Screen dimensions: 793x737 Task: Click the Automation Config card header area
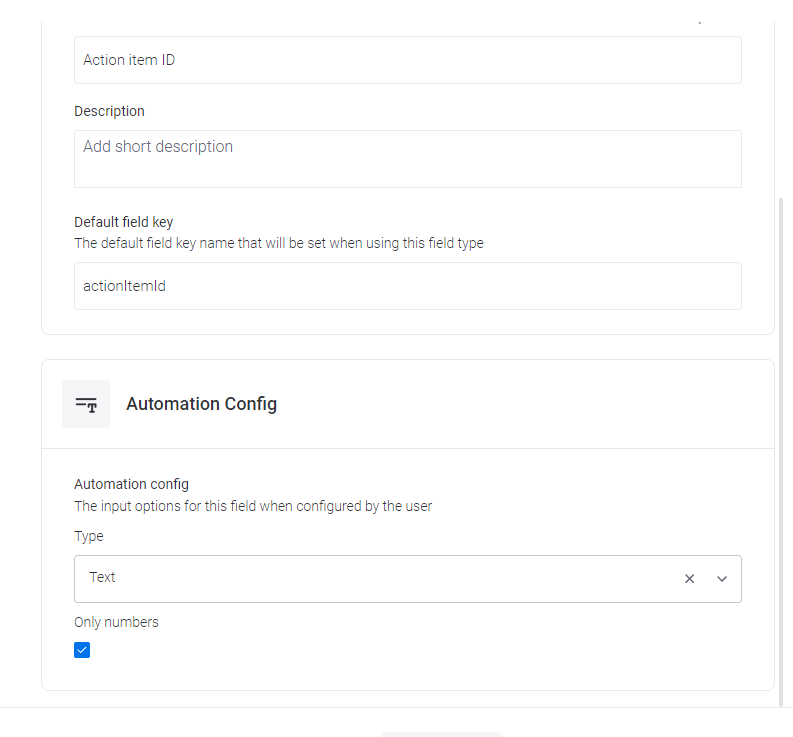click(x=408, y=404)
